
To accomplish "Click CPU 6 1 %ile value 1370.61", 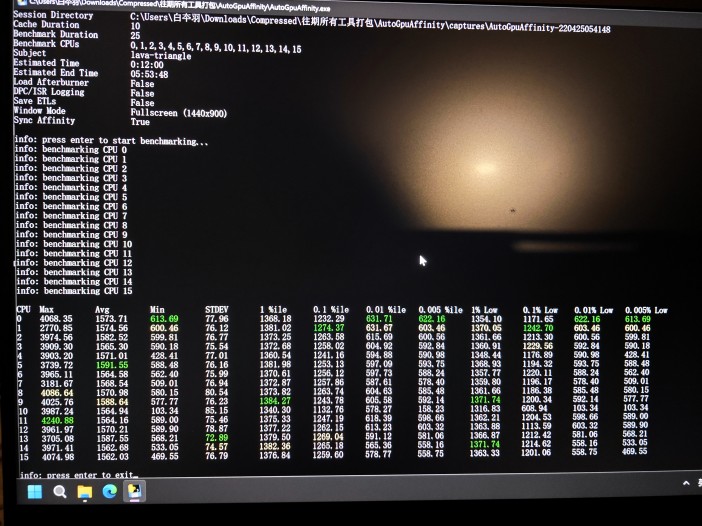I will pyautogui.click(x=275, y=373).
